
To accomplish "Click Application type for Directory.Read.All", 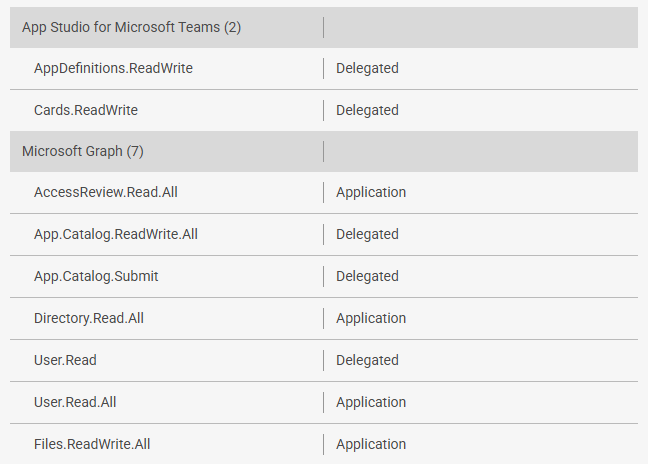I will tap(371, 318).
